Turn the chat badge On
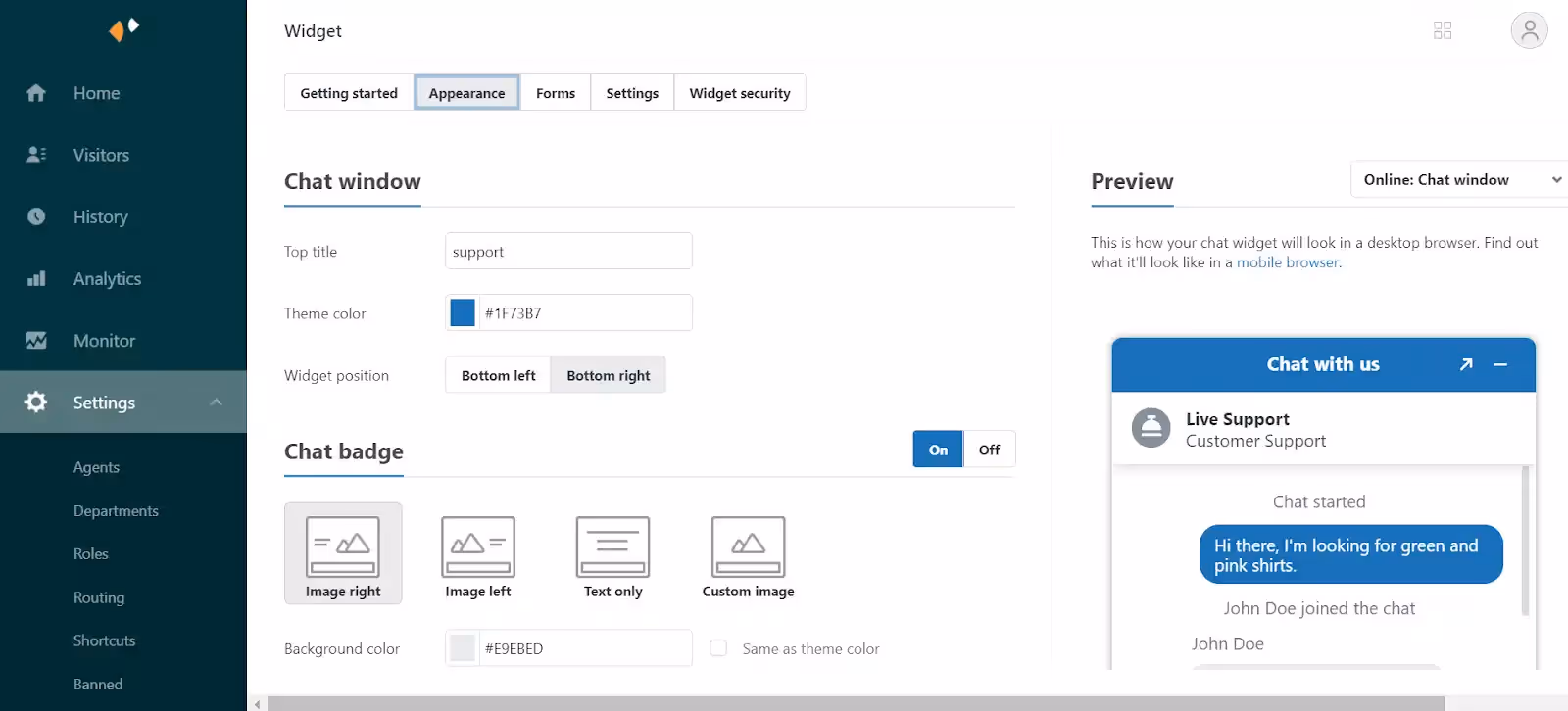This screenshot has width=1568, height=711. pos(938,450)
